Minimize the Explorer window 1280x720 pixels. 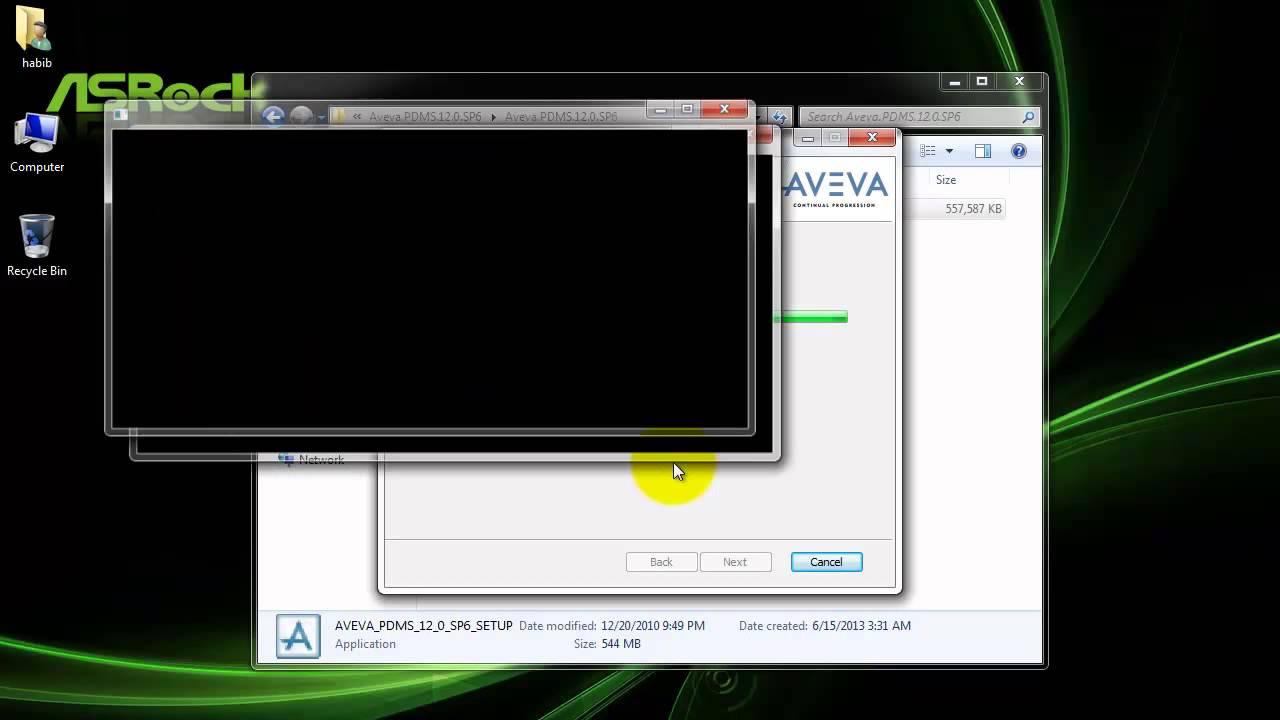pos(955,83)
